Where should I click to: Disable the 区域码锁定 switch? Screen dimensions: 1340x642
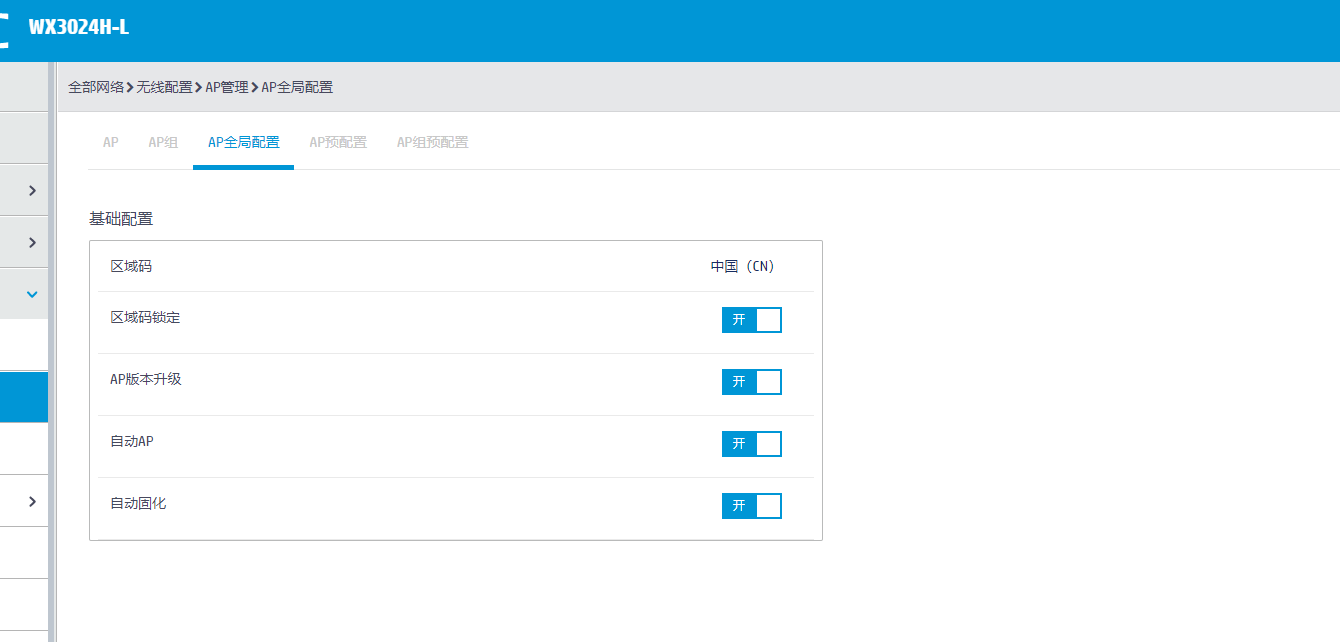751,320
